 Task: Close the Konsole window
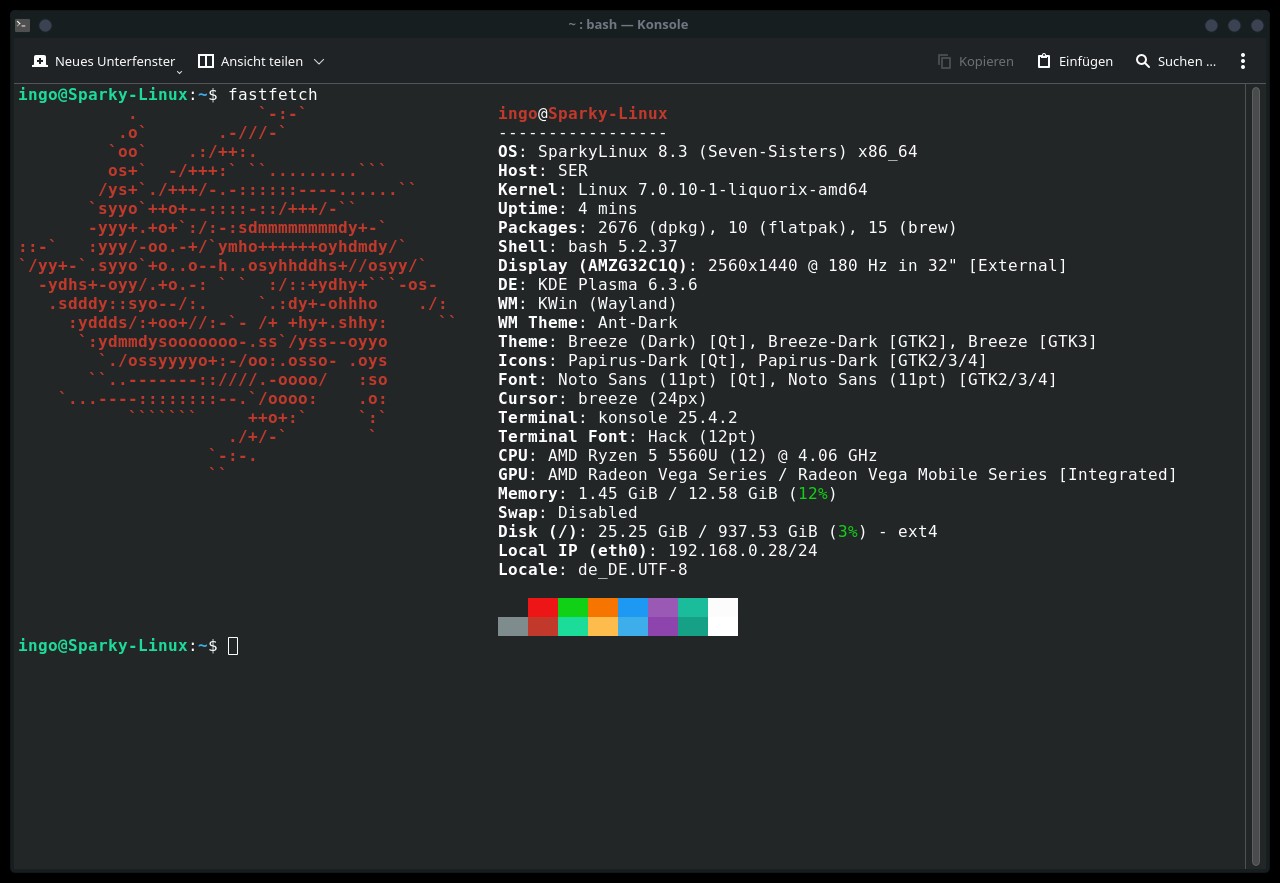[x=1256, y=25]
